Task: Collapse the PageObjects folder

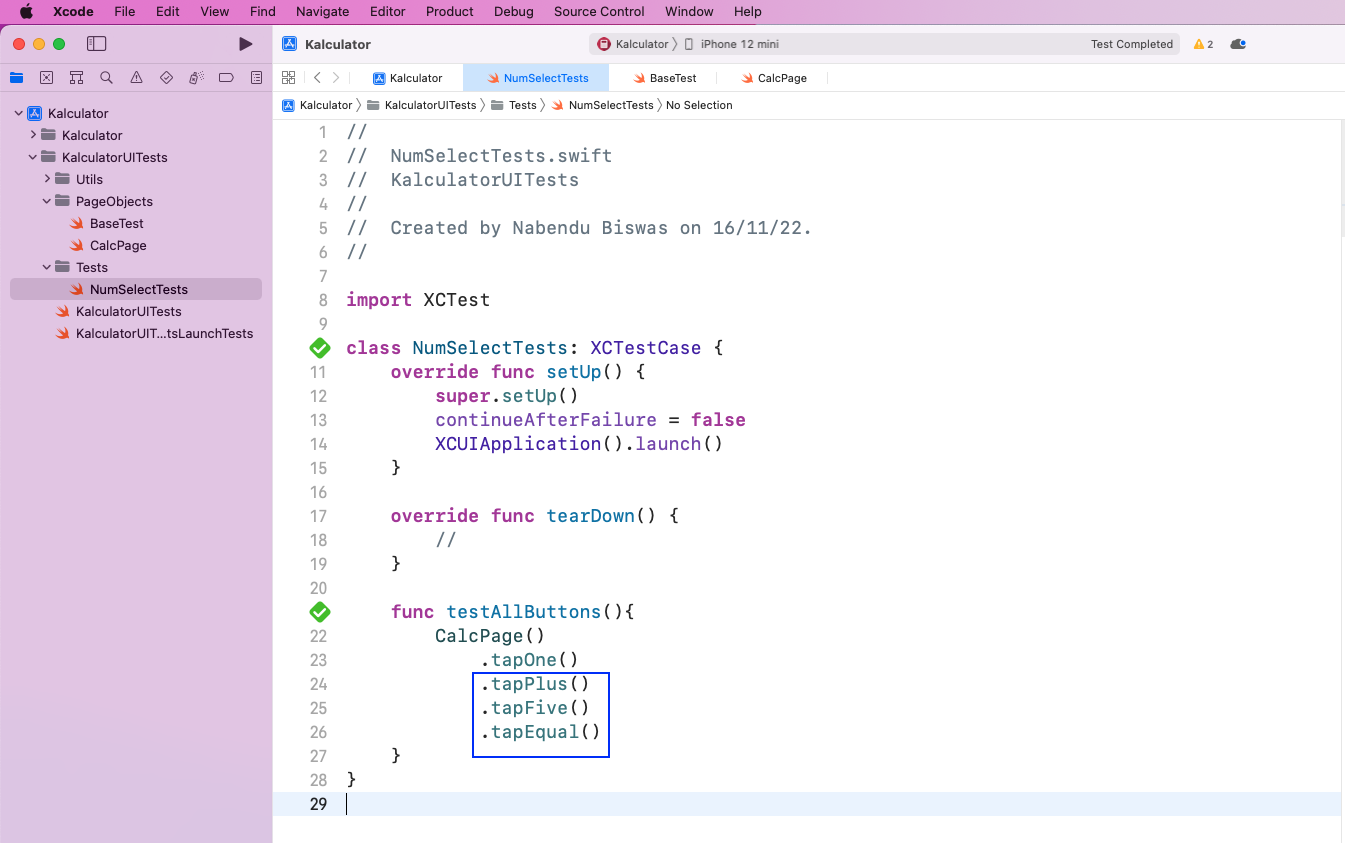Action: [47, 201]
